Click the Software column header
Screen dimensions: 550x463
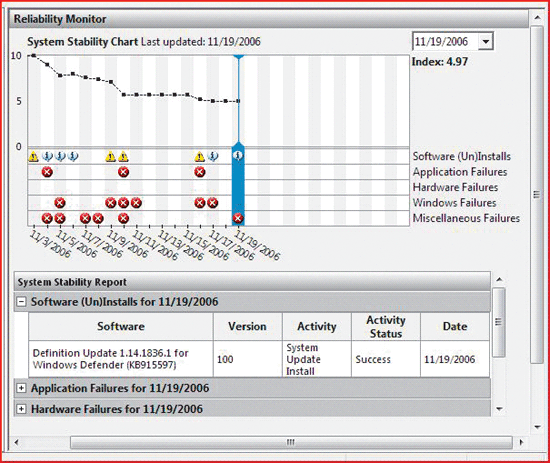coord(121,326)
